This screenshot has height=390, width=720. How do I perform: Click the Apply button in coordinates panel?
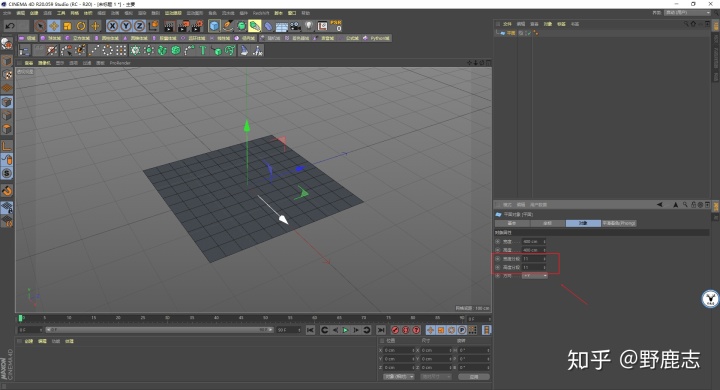(x=474, y=377)
